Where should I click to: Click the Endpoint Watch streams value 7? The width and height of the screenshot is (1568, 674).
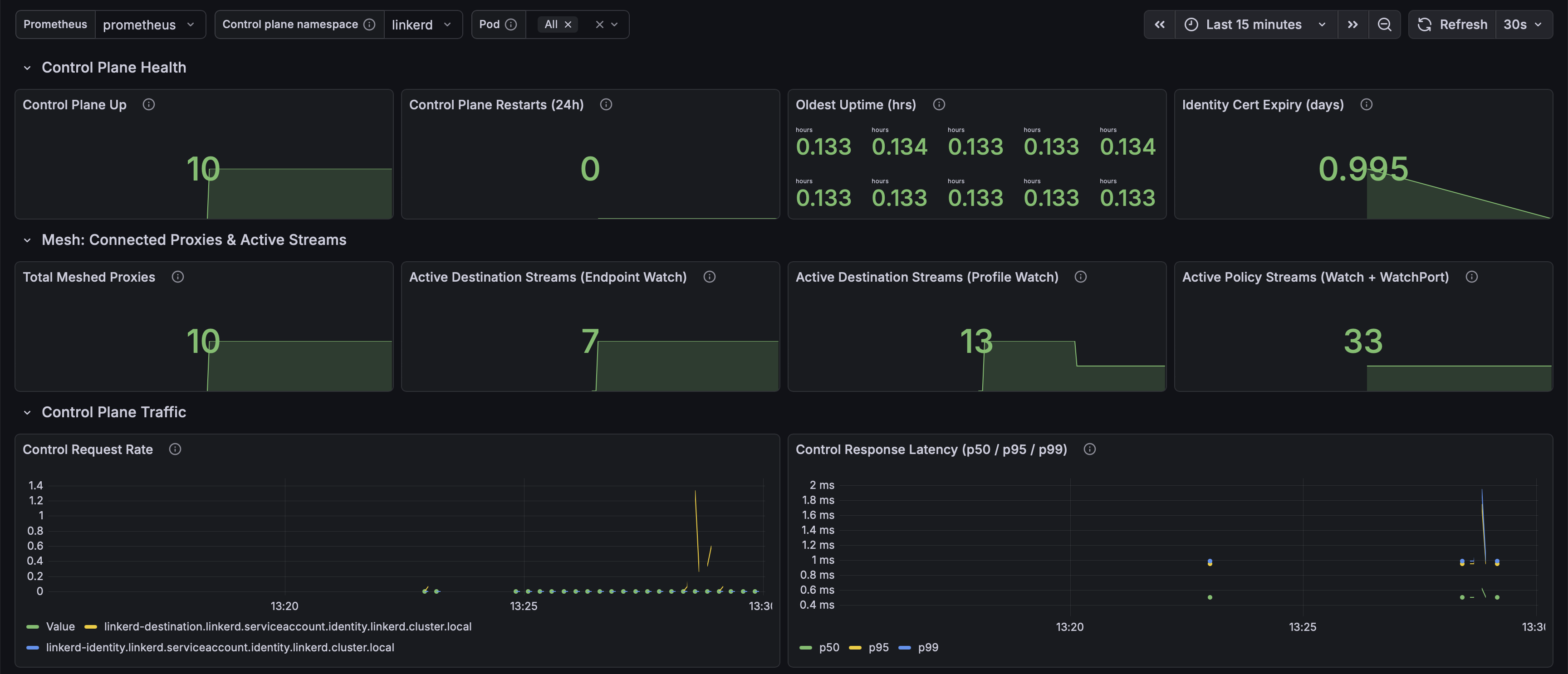point(590,341)
